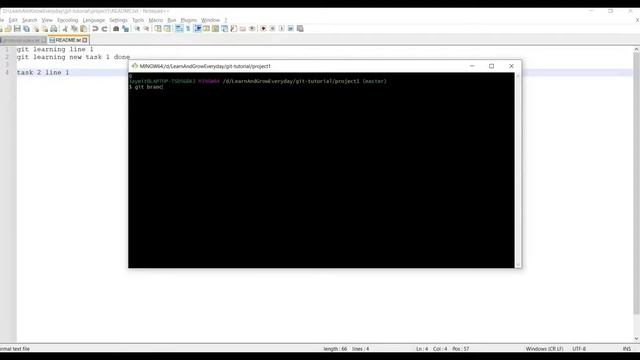Viewport: 640px width, 360px height.
Task: Click the "$ git branc" command in the terminal
Action: [146, 87]
